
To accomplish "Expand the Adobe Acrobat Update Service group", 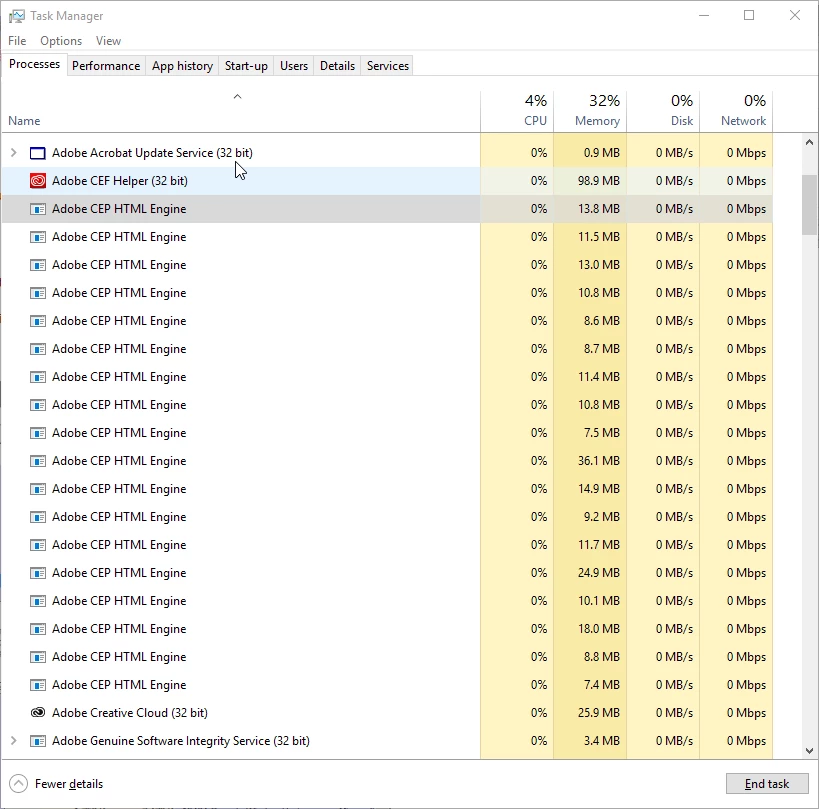I will 14,153.
